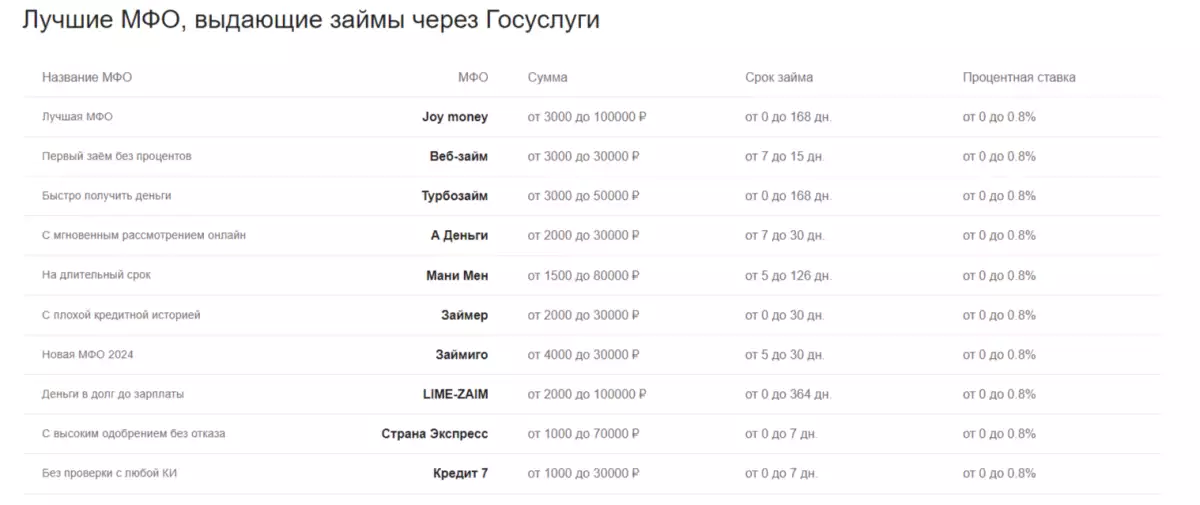Open the Мани Мен MFO link
The height and width of the screenshot is (505, 1200).
pos(457,275)
